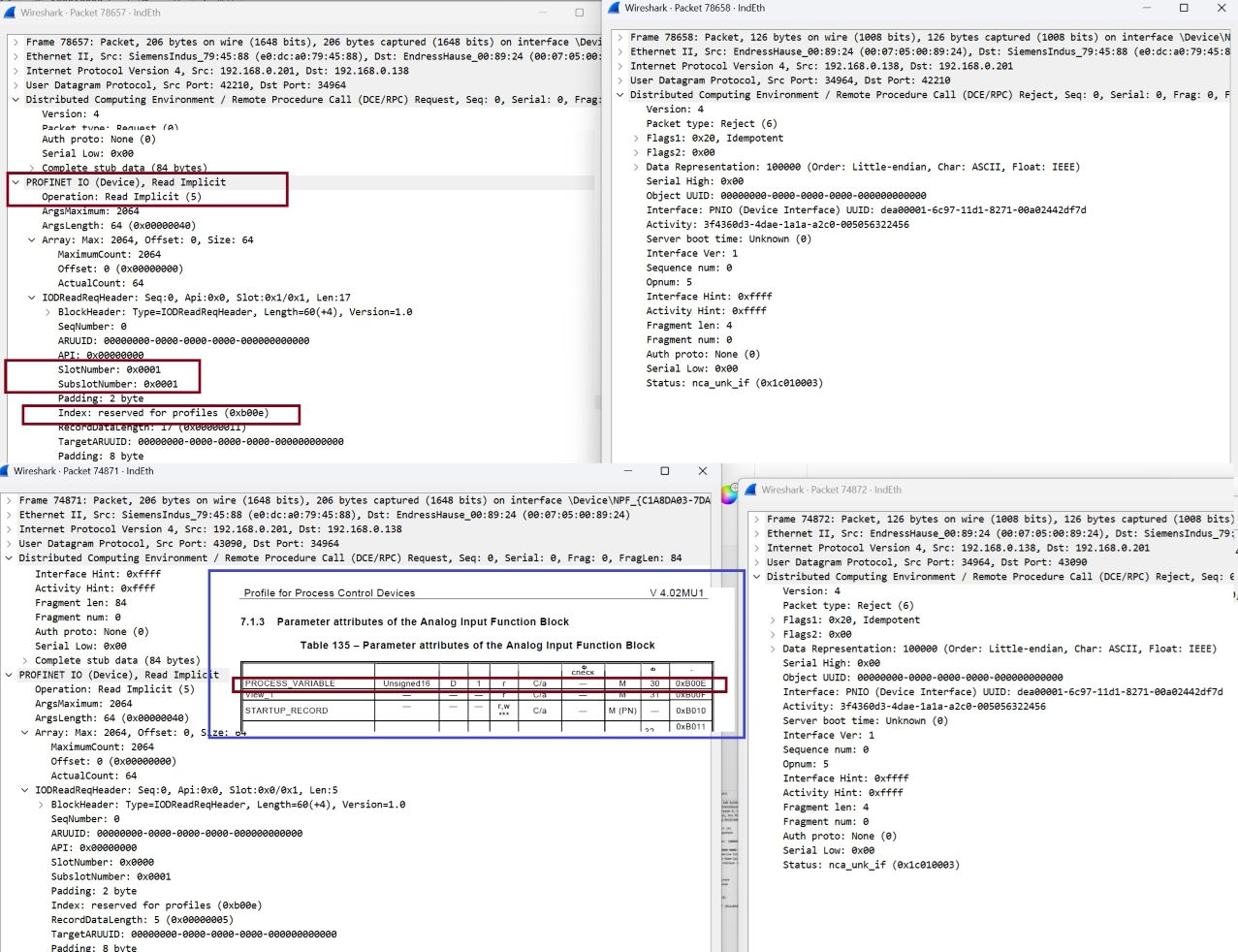Select 'Operation: Read Implicit (5)' in Packet 78657

coord(121,197)
